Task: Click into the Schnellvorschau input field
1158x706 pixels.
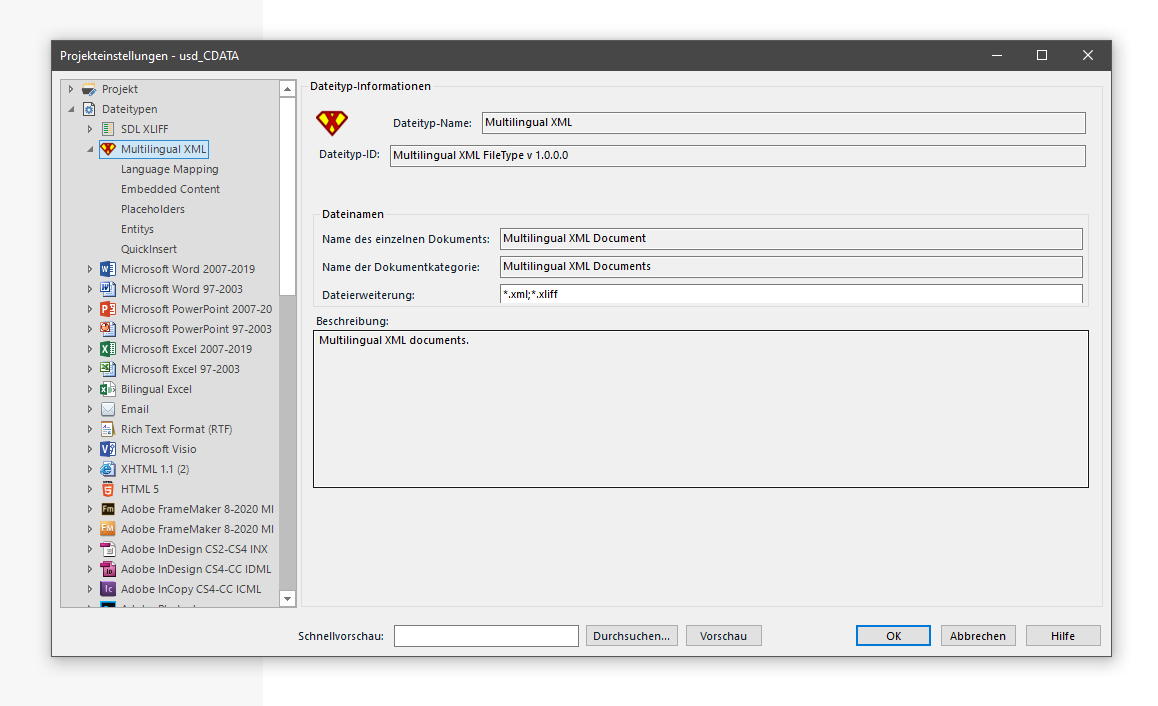Action: (486, 636)
